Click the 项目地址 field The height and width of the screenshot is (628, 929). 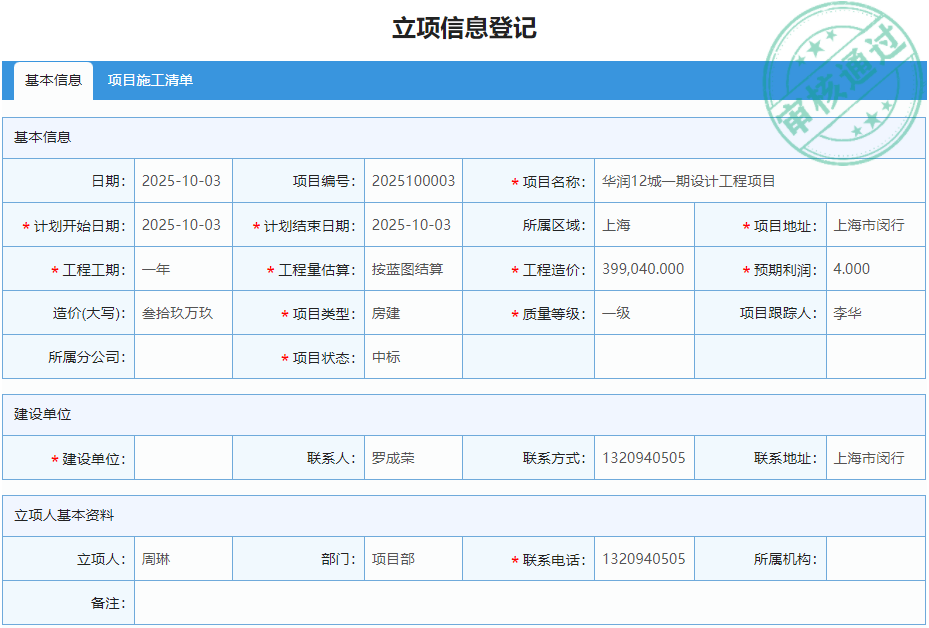click(875, 225)
